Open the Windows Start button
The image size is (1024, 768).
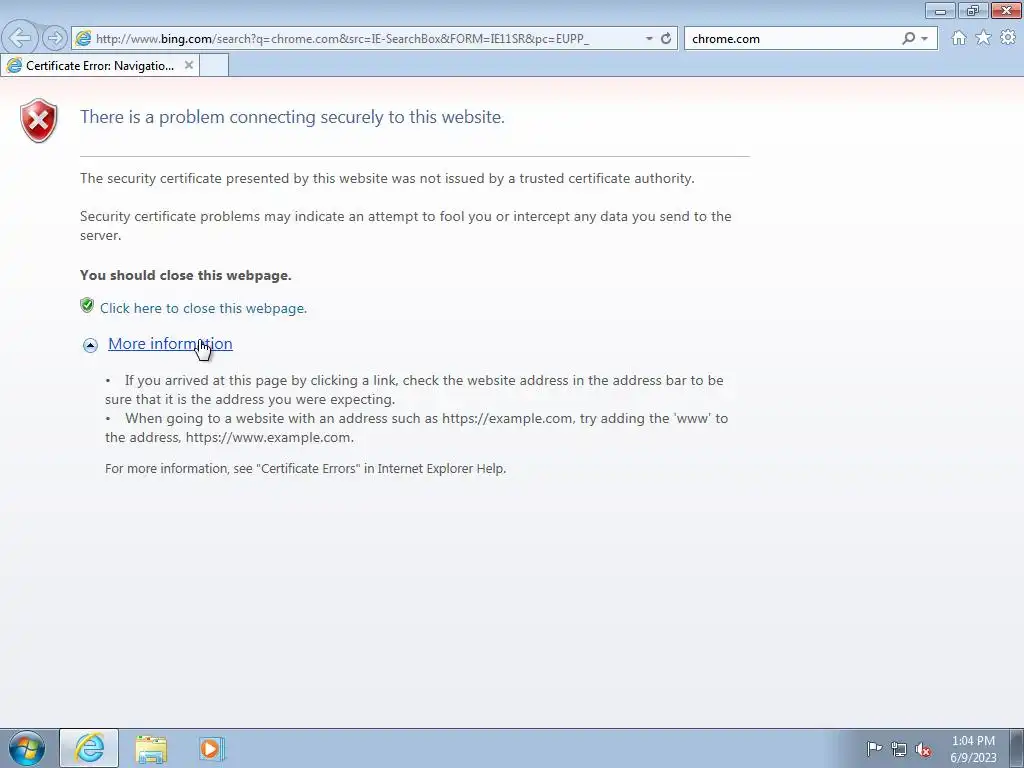tap(26, 748)
